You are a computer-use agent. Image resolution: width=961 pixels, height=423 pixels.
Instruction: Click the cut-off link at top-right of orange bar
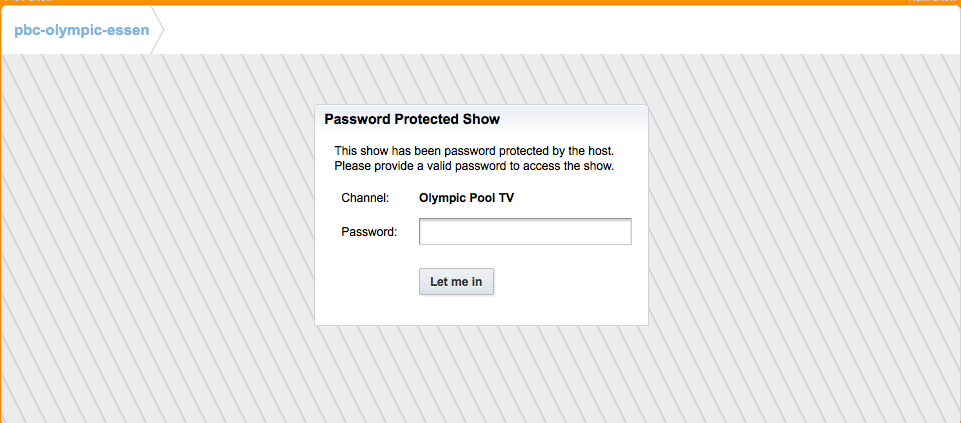point(932,1)
